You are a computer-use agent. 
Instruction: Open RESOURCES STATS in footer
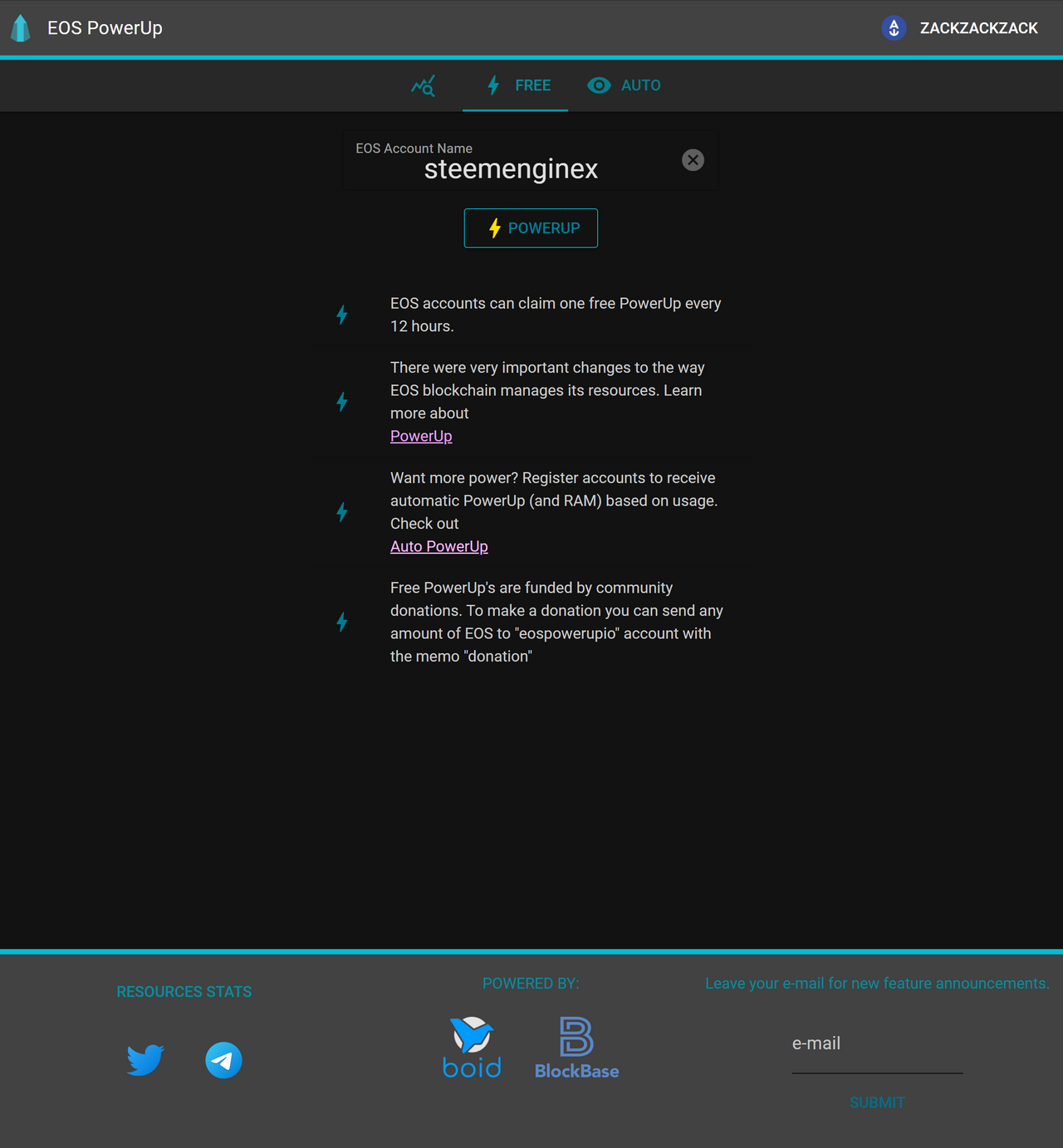(x=184, y=992)
